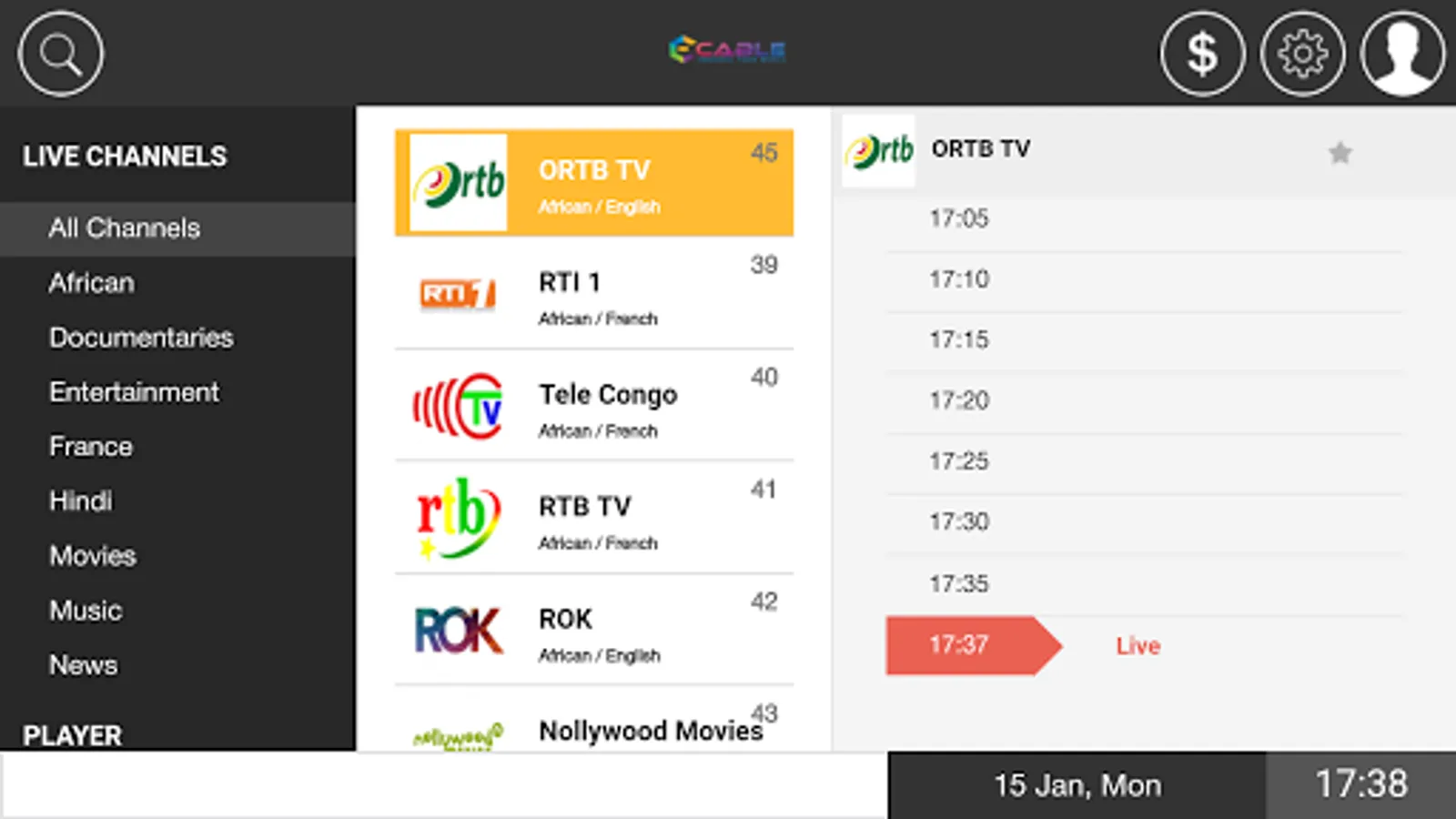Open the Documentaries category

(141, 338)
